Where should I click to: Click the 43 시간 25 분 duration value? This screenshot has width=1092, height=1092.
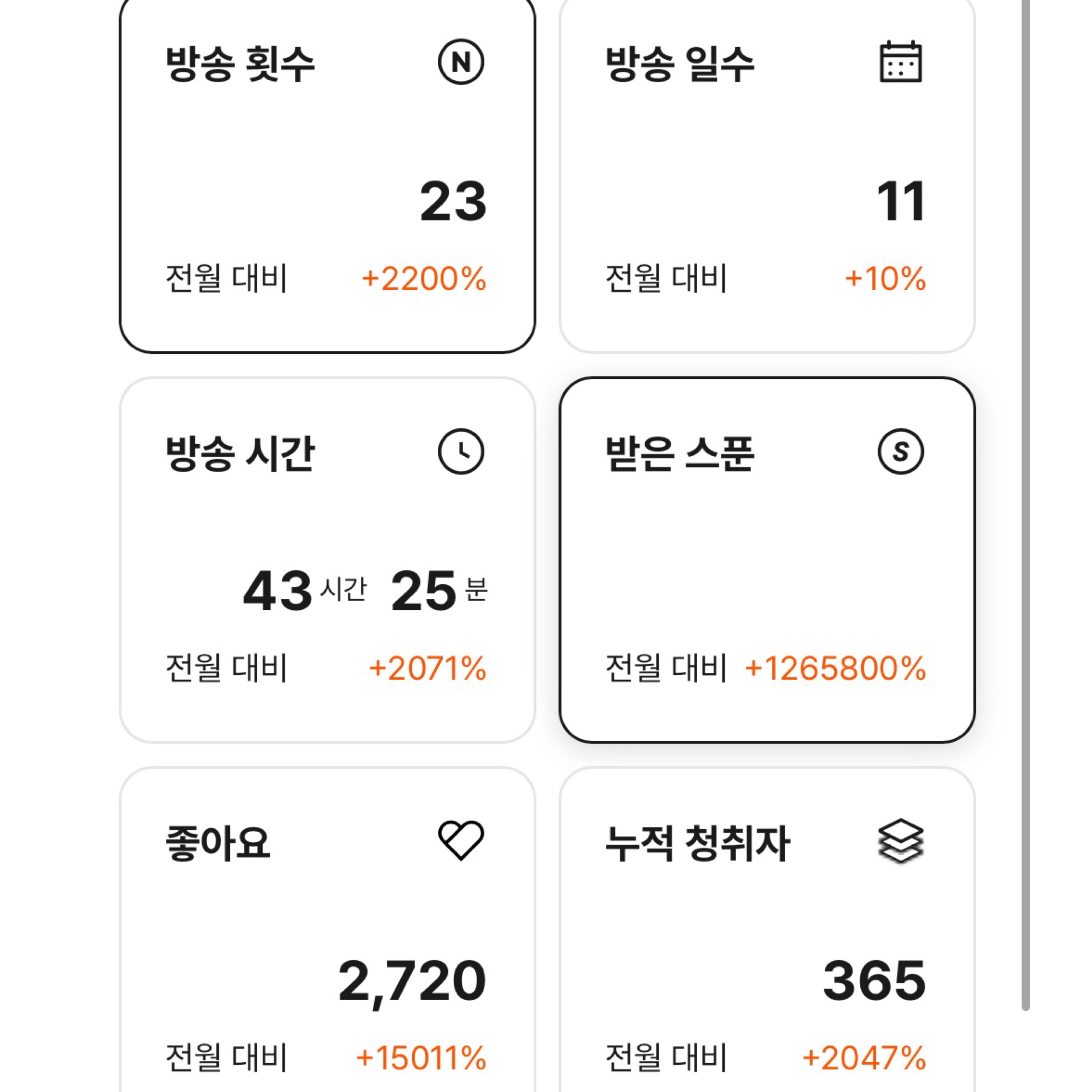pyautogui.click(x=365, y=591)
